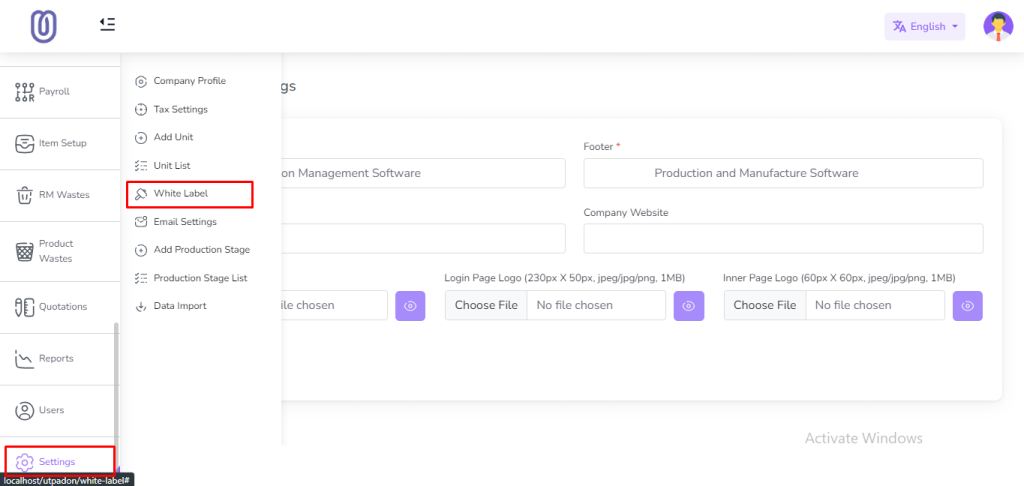1024x486 pixels.
Task: Choose File for Inner Page Logo
Action: 765,305
